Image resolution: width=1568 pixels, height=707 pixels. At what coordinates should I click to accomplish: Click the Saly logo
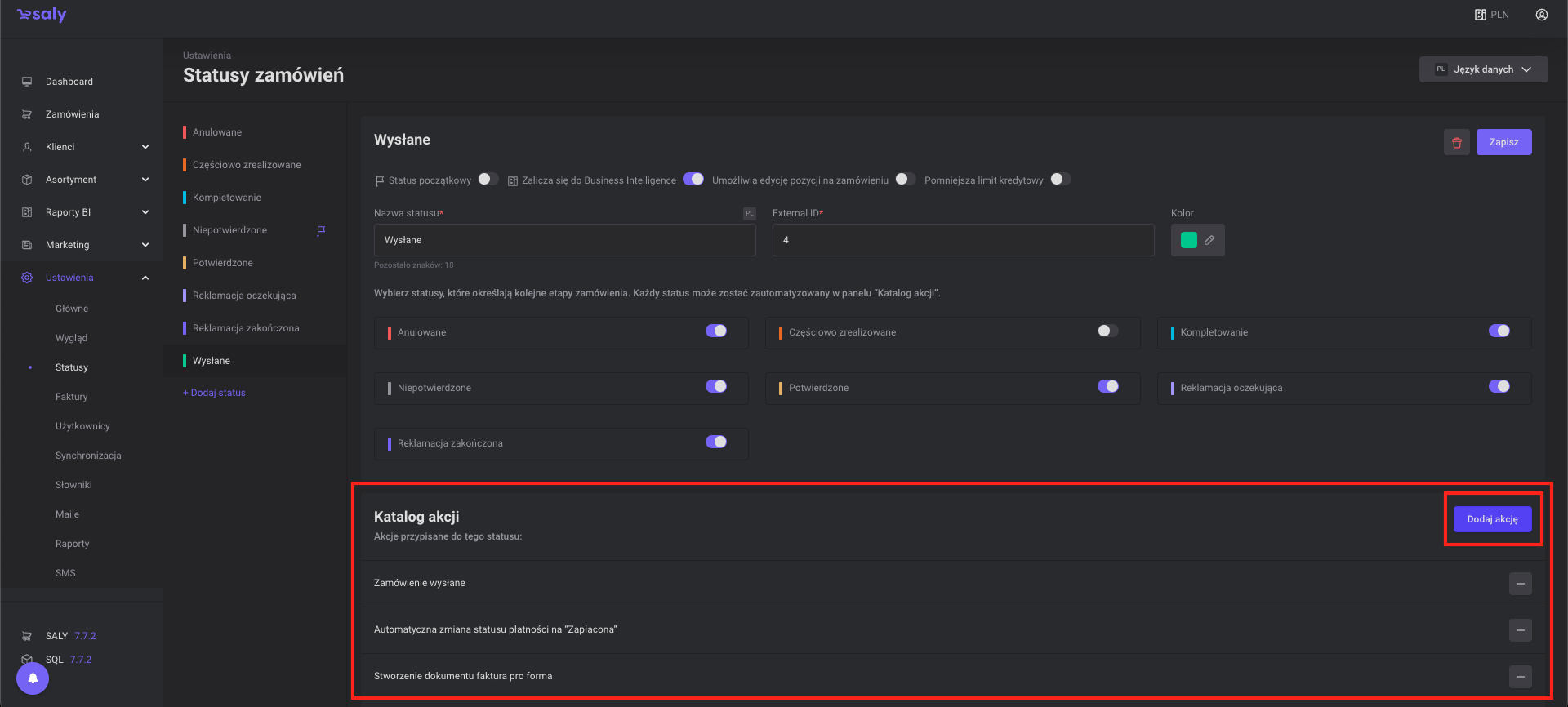pos(42,15)
